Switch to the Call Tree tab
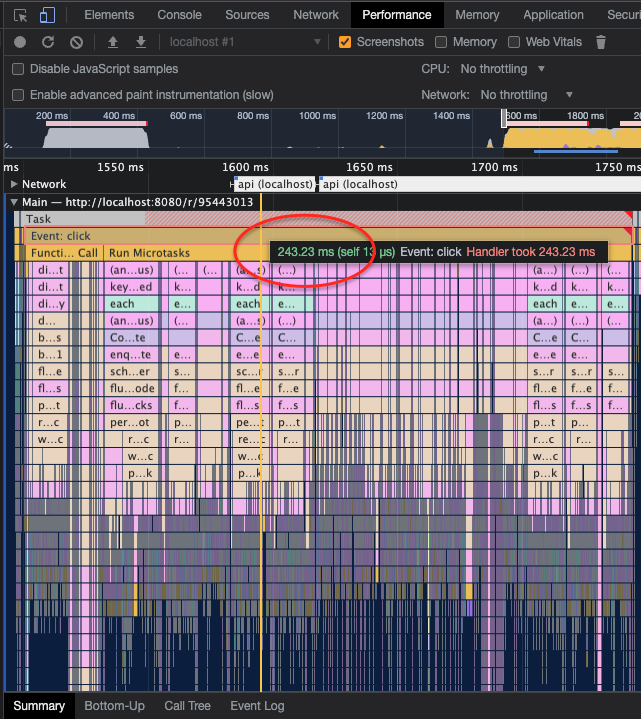The width and height of the screenshot is (641, 719). point(188,706)
